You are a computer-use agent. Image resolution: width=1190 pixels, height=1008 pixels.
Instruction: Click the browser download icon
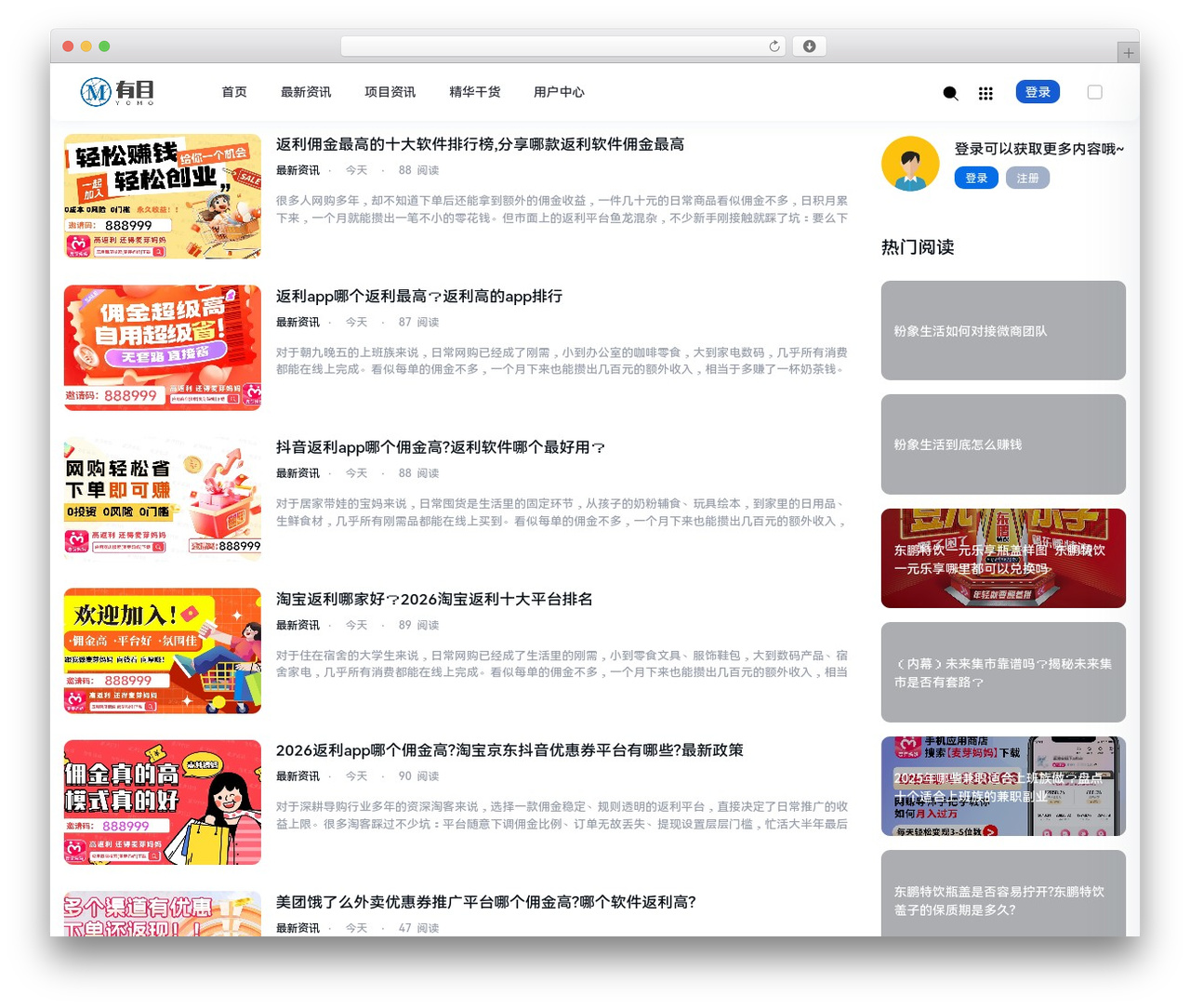809,46
